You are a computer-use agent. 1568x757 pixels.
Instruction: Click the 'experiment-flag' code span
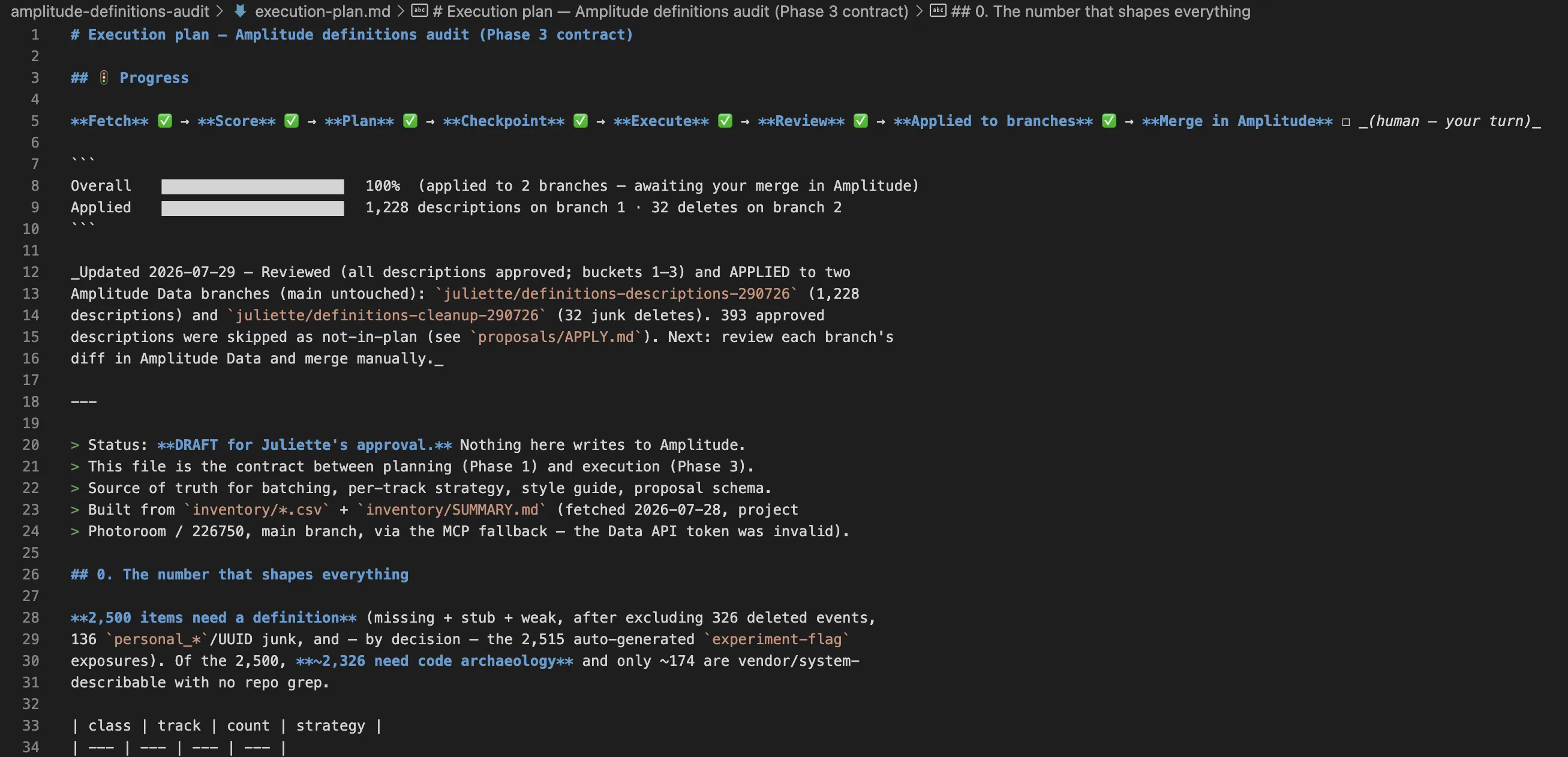[x=777, y=639]
